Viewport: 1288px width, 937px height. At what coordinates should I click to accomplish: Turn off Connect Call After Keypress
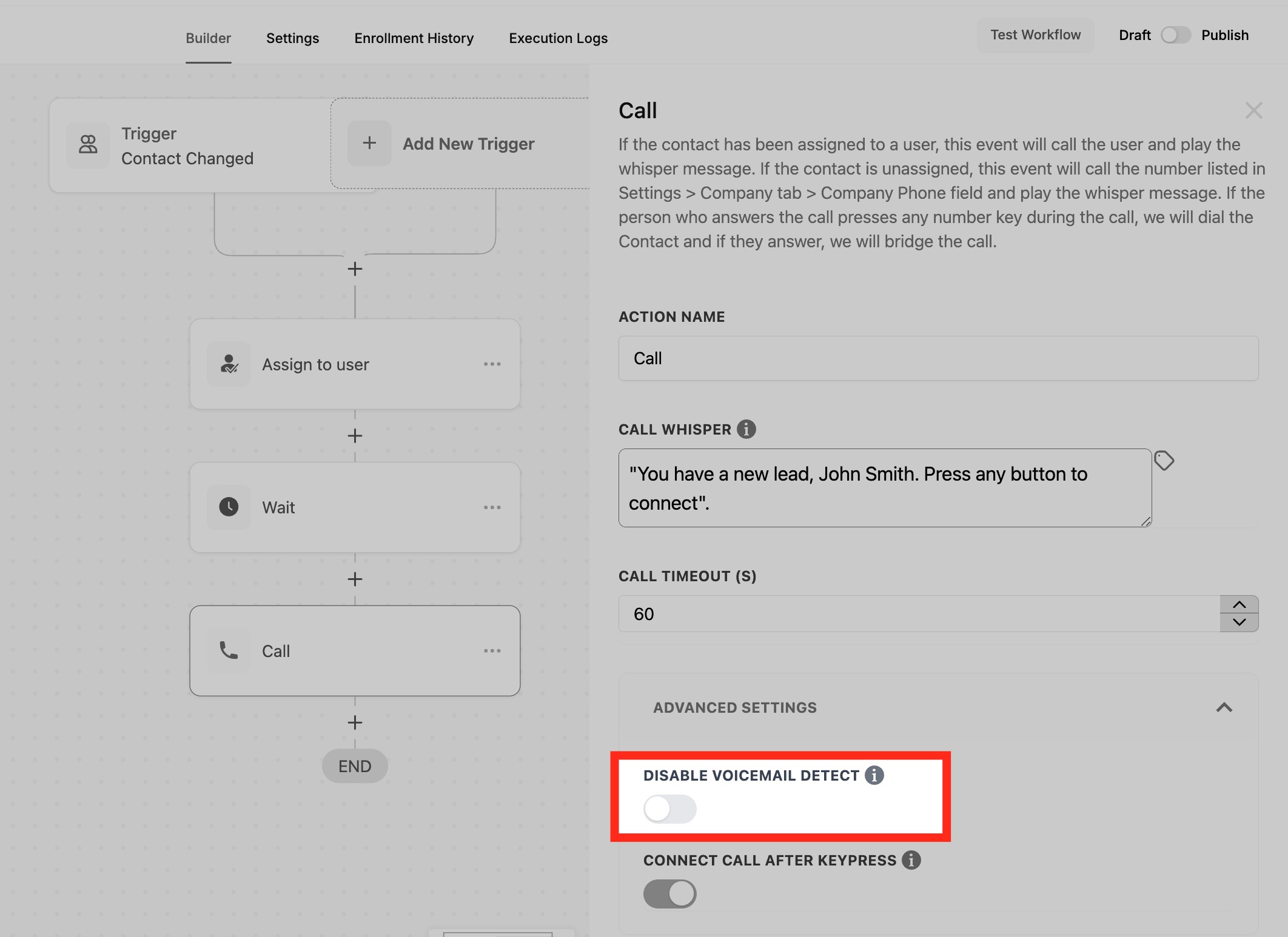pos(669,894)
